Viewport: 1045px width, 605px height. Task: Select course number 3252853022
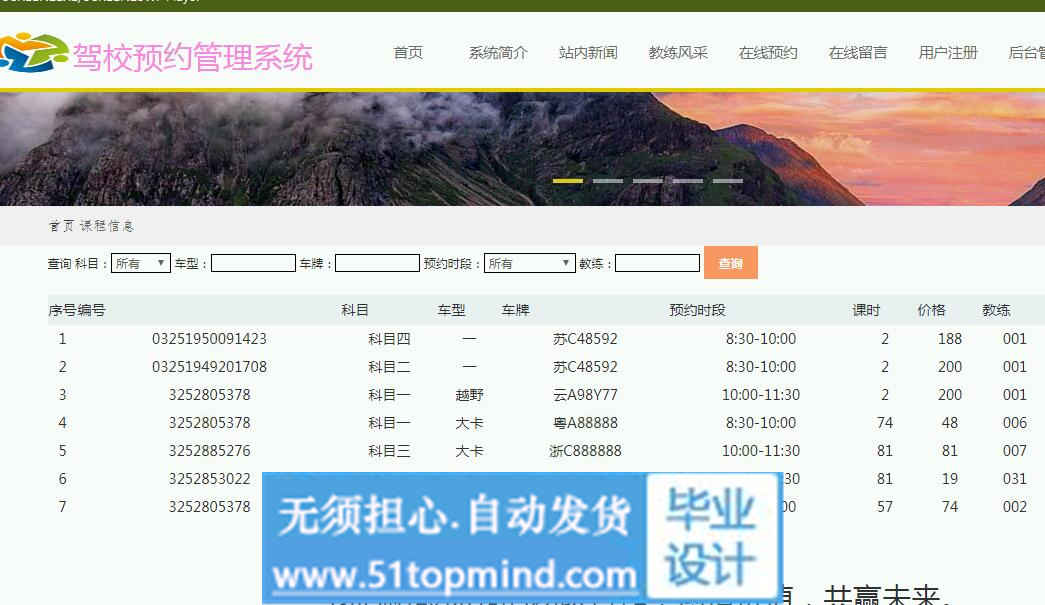[x=209, y=478]
